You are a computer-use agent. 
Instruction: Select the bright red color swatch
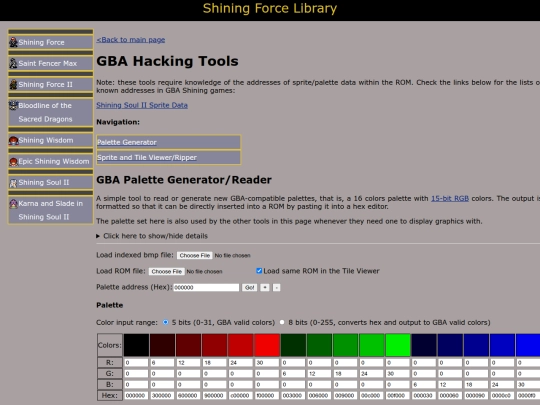[x=267, y=345]
